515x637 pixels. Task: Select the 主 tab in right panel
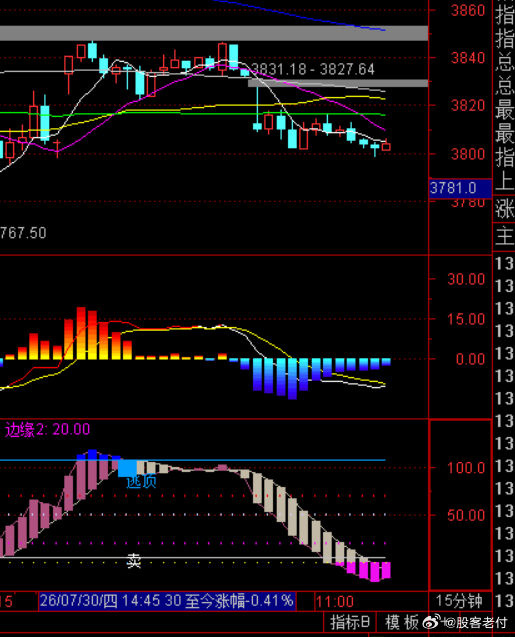(x=504, y=236)
